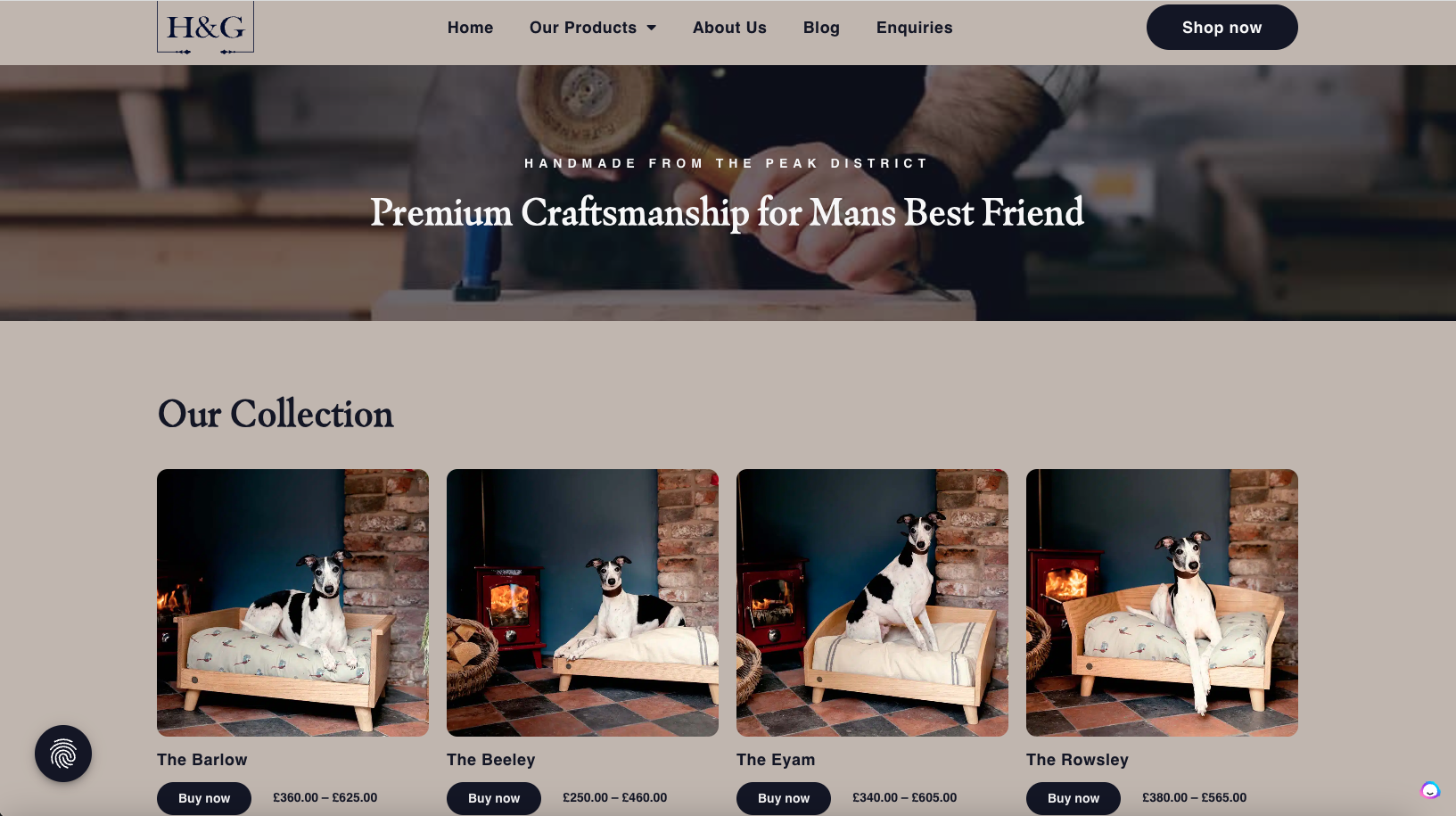Open the chat widget icon
Screen dimensions: 1456x816
pos(1430,790)
